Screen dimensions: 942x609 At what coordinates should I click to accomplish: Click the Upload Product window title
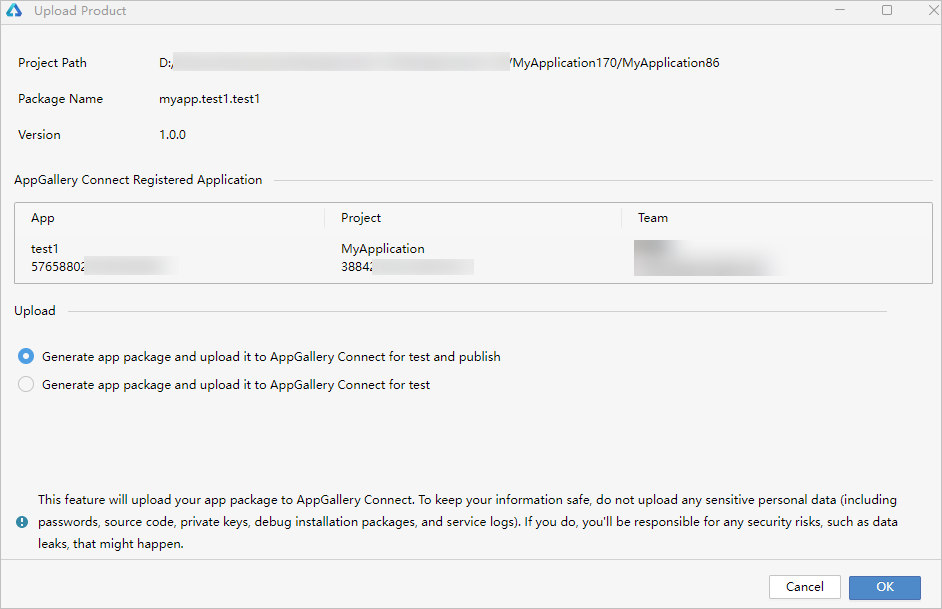(x=80, y=11)
